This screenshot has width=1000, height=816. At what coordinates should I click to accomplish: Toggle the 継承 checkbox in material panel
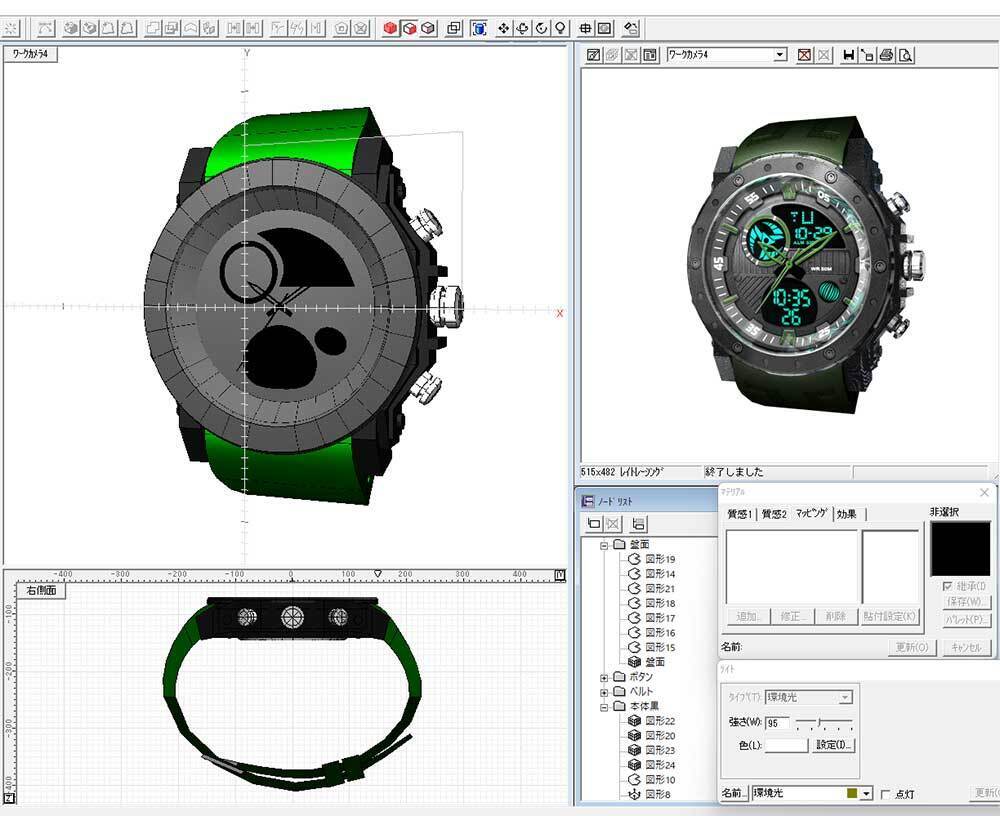tap(947, 585)
